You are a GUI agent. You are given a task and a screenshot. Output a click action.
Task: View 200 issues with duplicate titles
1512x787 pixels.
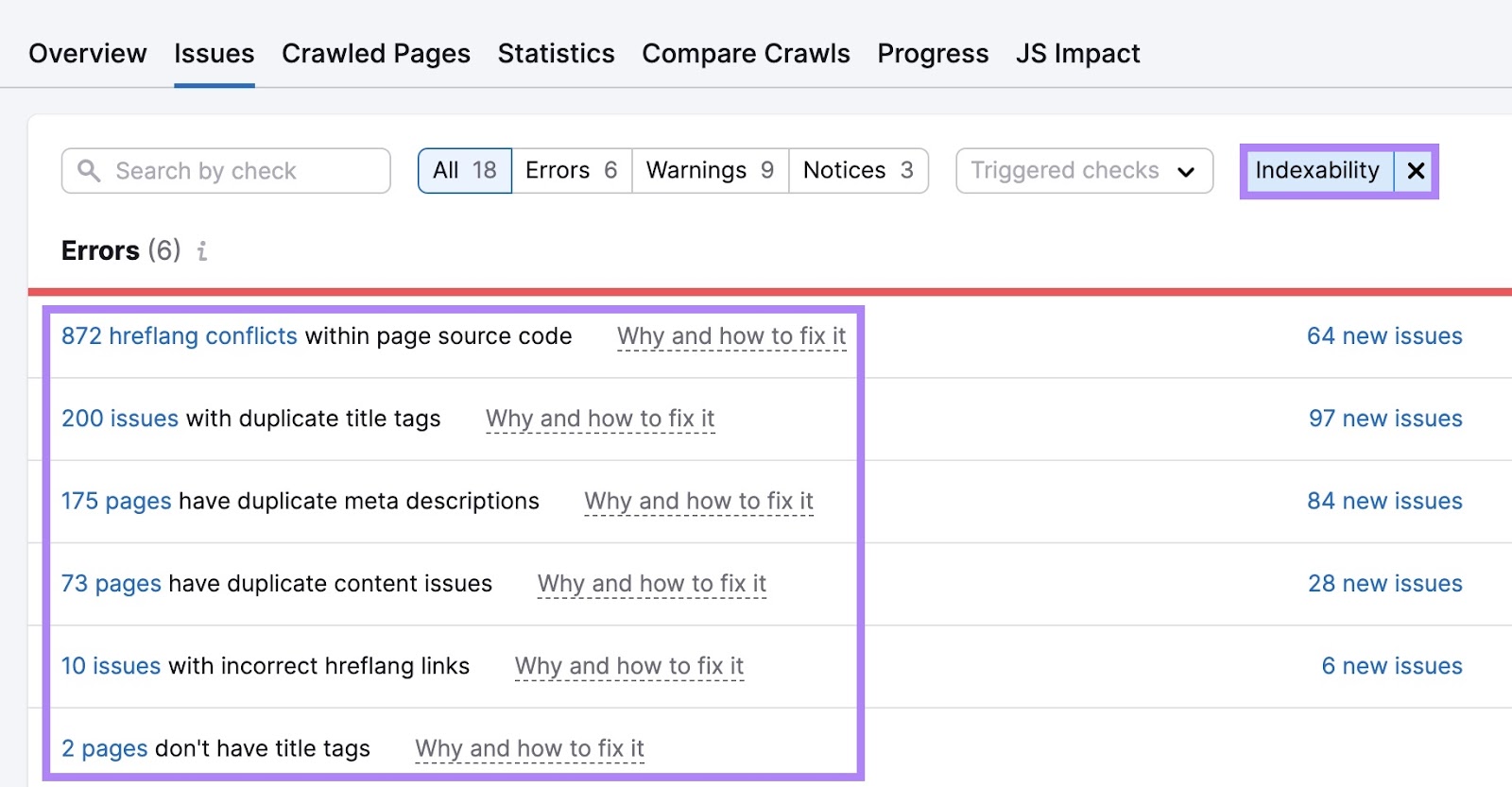pos(120,419)
